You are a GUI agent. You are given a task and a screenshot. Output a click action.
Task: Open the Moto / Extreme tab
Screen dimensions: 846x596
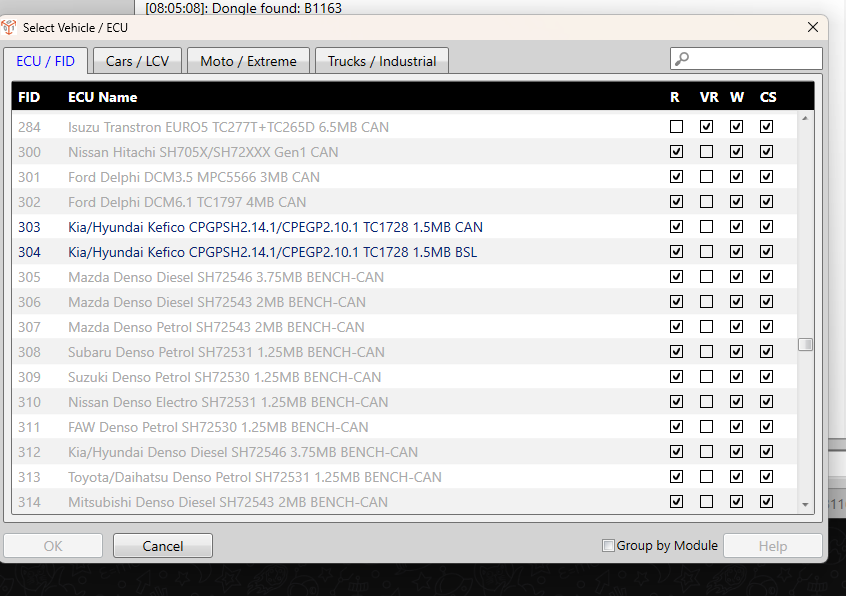pyautogui.click(x=248, y=61)
